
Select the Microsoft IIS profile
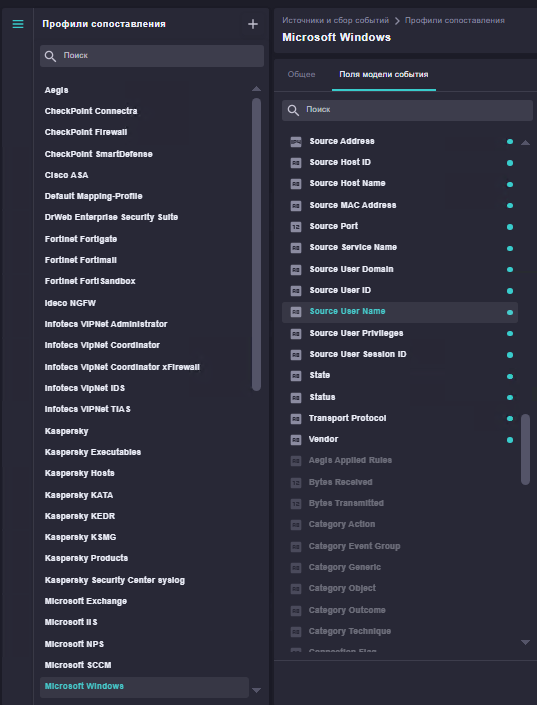pos(71,623)
